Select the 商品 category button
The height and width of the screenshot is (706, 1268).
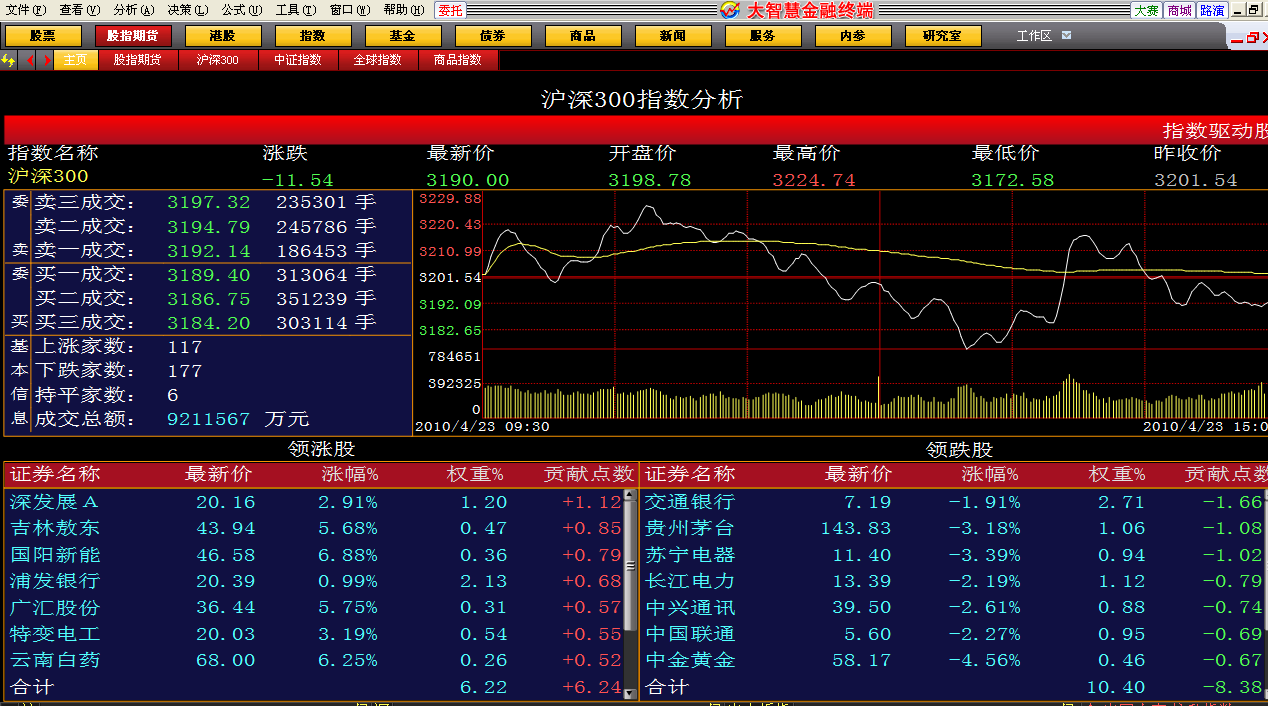click(583, 36)
